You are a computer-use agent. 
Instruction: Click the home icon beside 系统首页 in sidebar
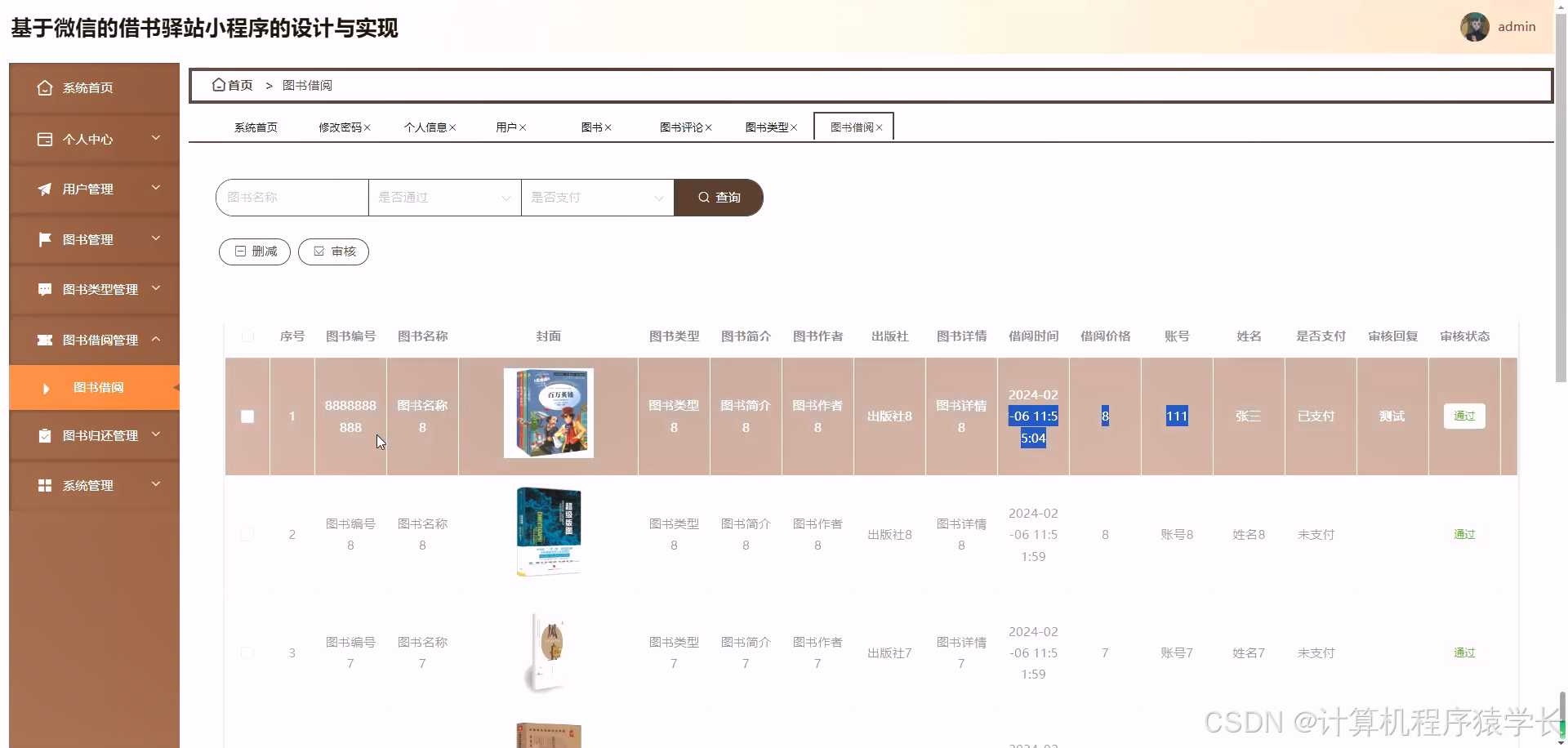pyautogui.click(x=45, y=88)
